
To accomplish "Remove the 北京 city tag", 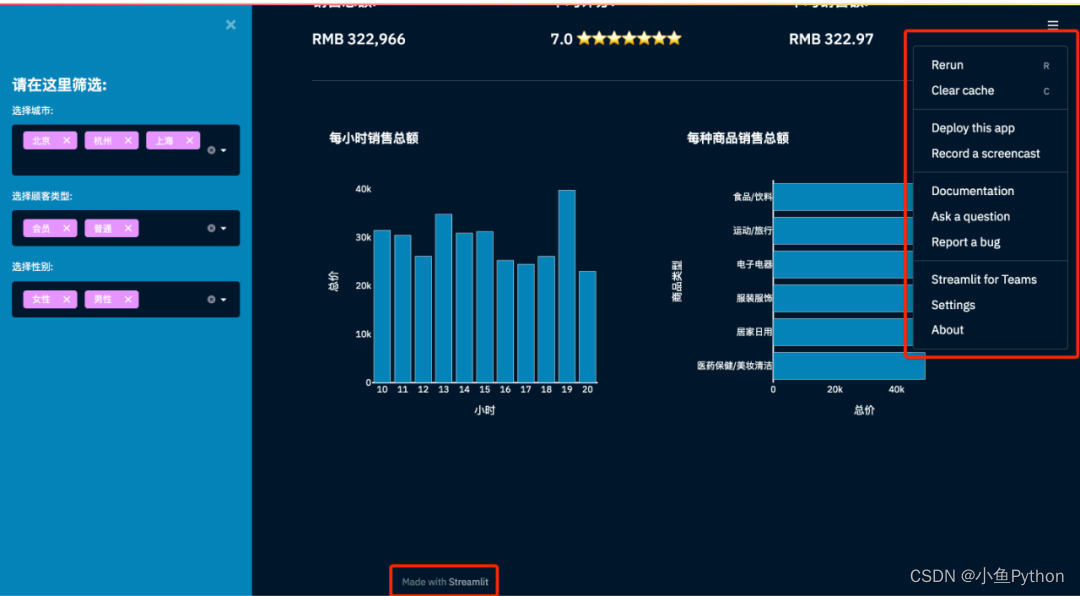I will (66, 141).
